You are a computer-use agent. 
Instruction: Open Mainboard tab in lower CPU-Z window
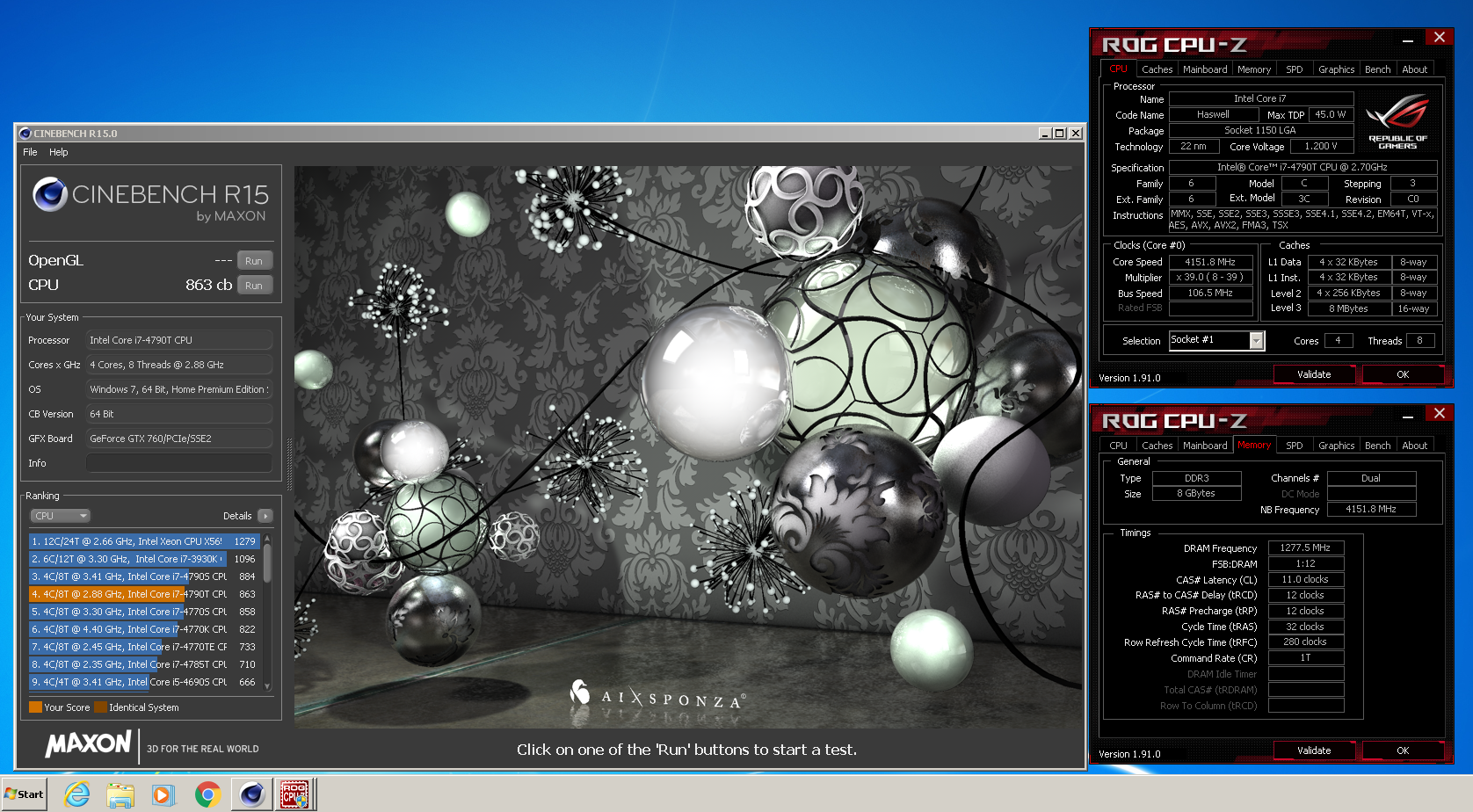point(1205,446)
